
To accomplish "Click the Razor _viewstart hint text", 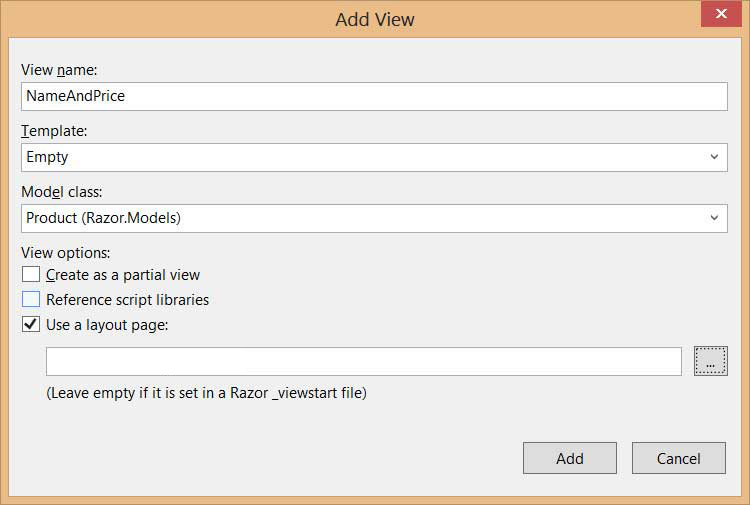I will pyautogui.click(x=207, y=393).
